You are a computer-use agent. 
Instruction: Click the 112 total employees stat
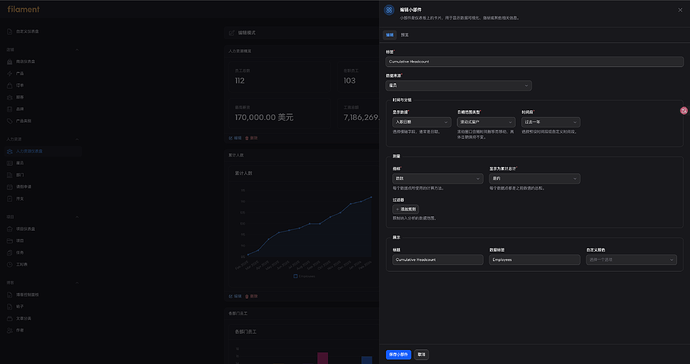240,81
